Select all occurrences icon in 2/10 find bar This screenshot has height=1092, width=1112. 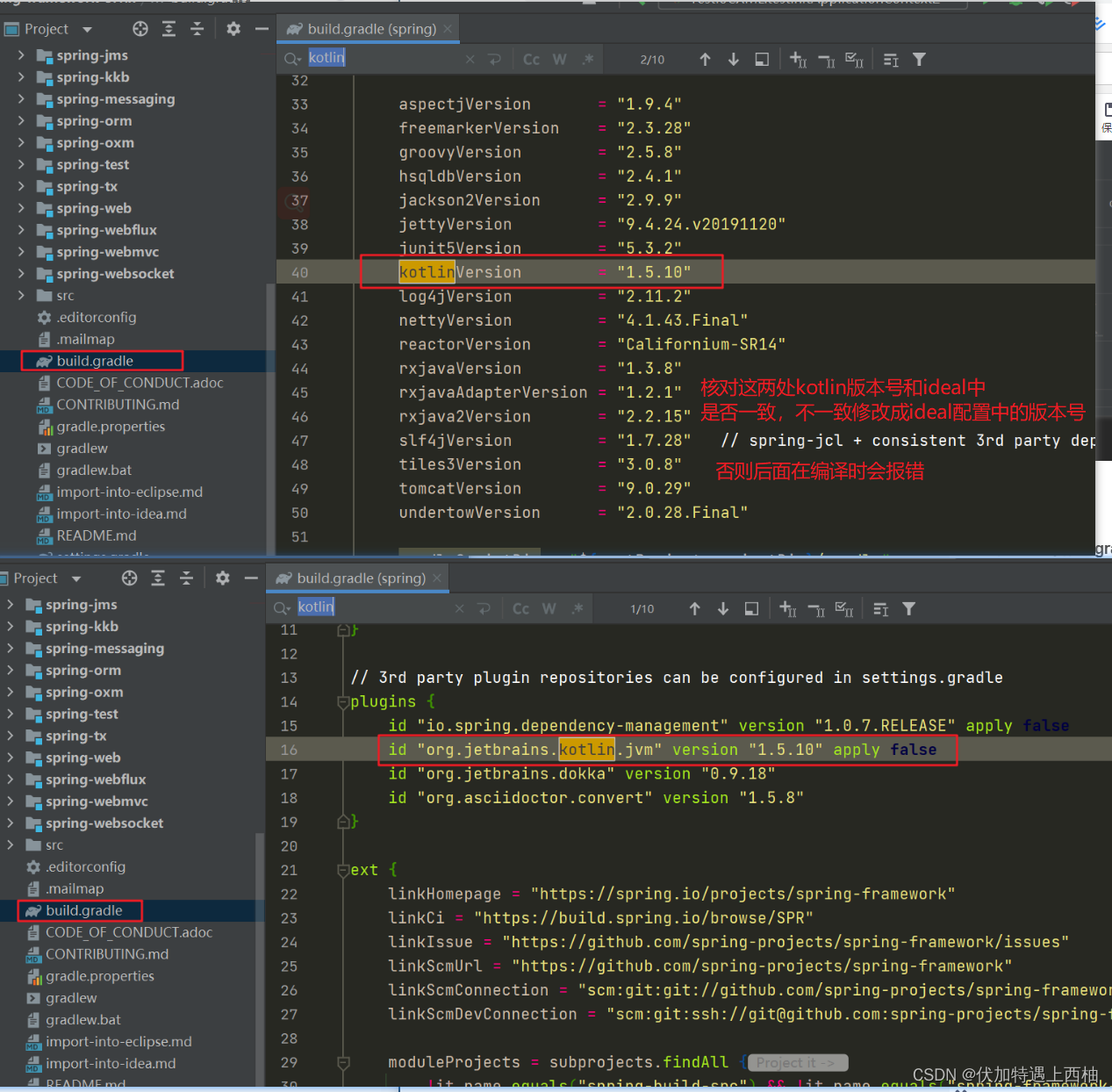(x=854, y=59)
